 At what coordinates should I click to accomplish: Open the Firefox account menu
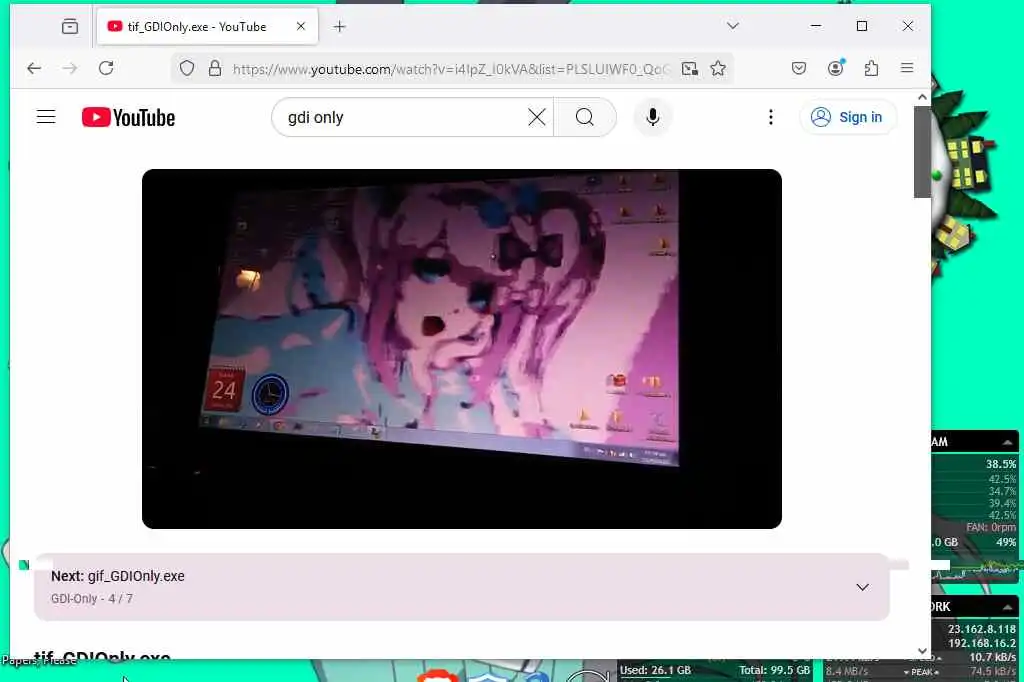click(835, 68)
